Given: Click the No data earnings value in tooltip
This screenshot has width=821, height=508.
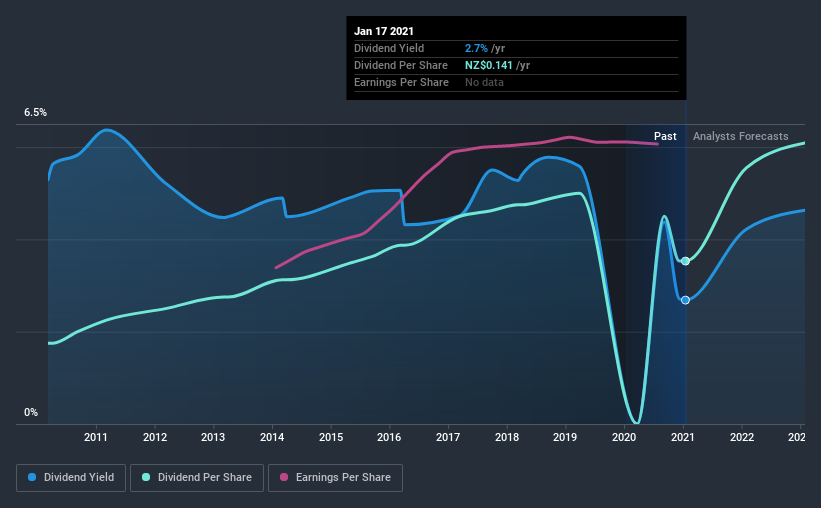Looking at the screenshot, I should [484, 82].
